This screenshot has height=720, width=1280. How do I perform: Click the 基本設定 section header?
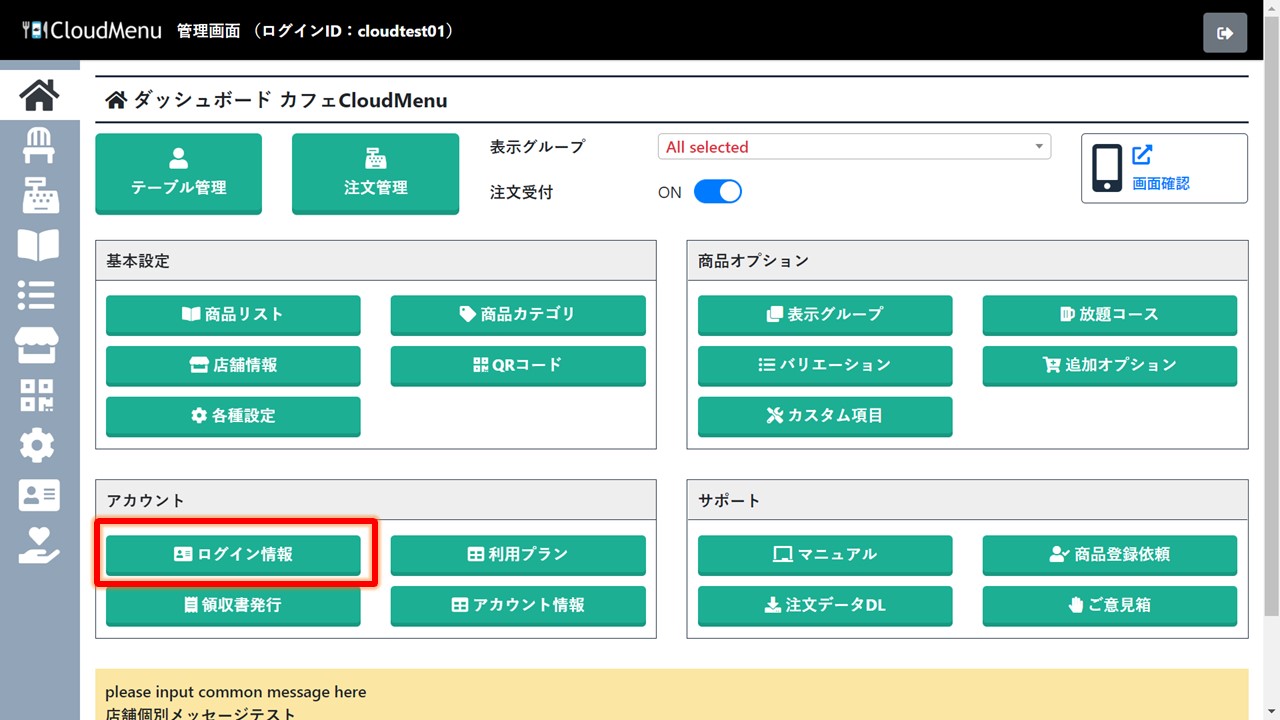[376, 261]
